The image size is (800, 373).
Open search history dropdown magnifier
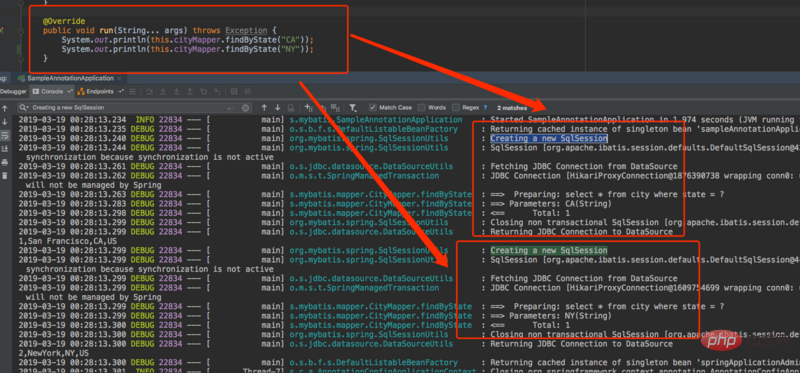24,108
